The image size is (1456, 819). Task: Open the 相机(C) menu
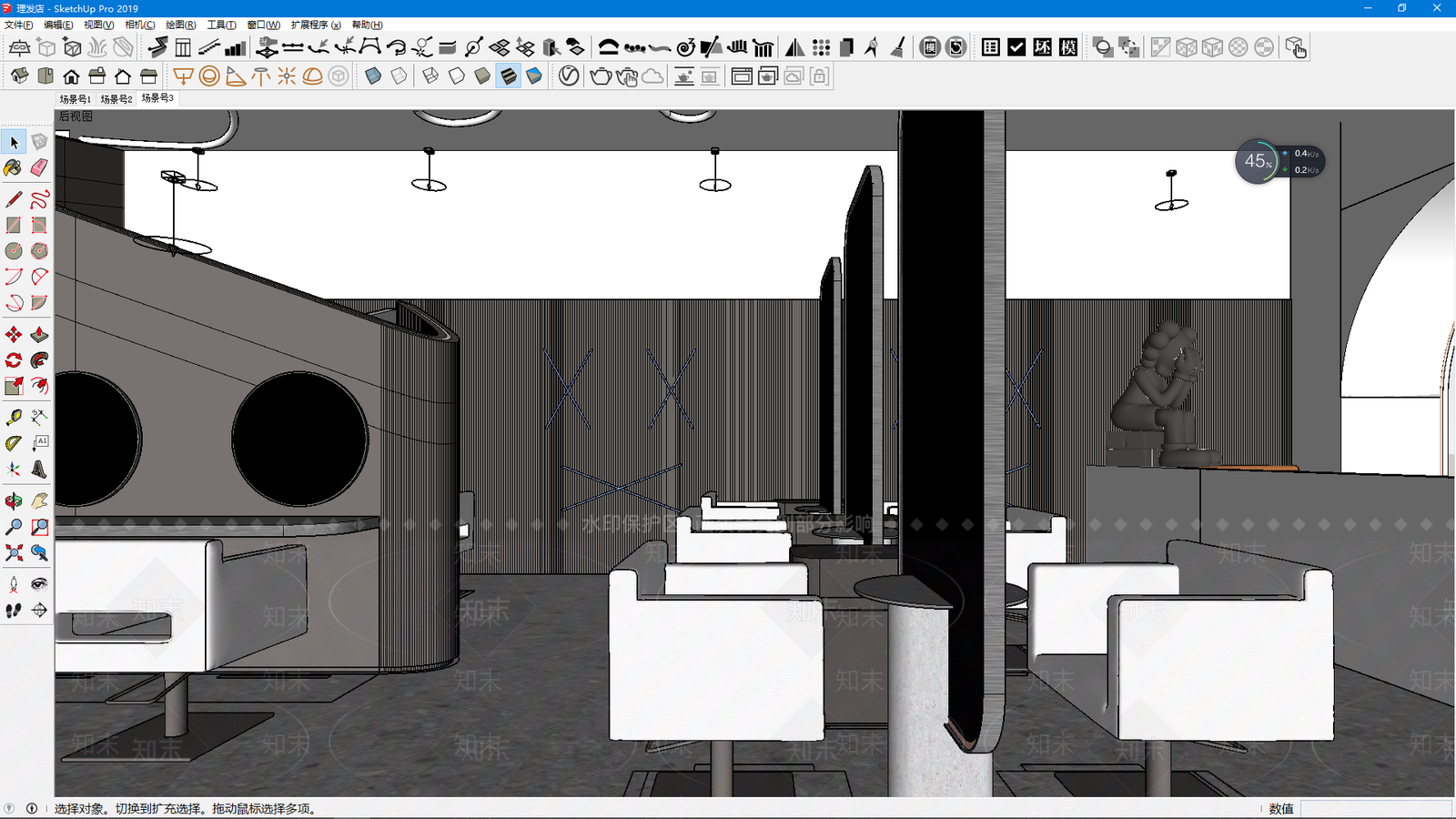pyautogui.click(x=140, y=25)
